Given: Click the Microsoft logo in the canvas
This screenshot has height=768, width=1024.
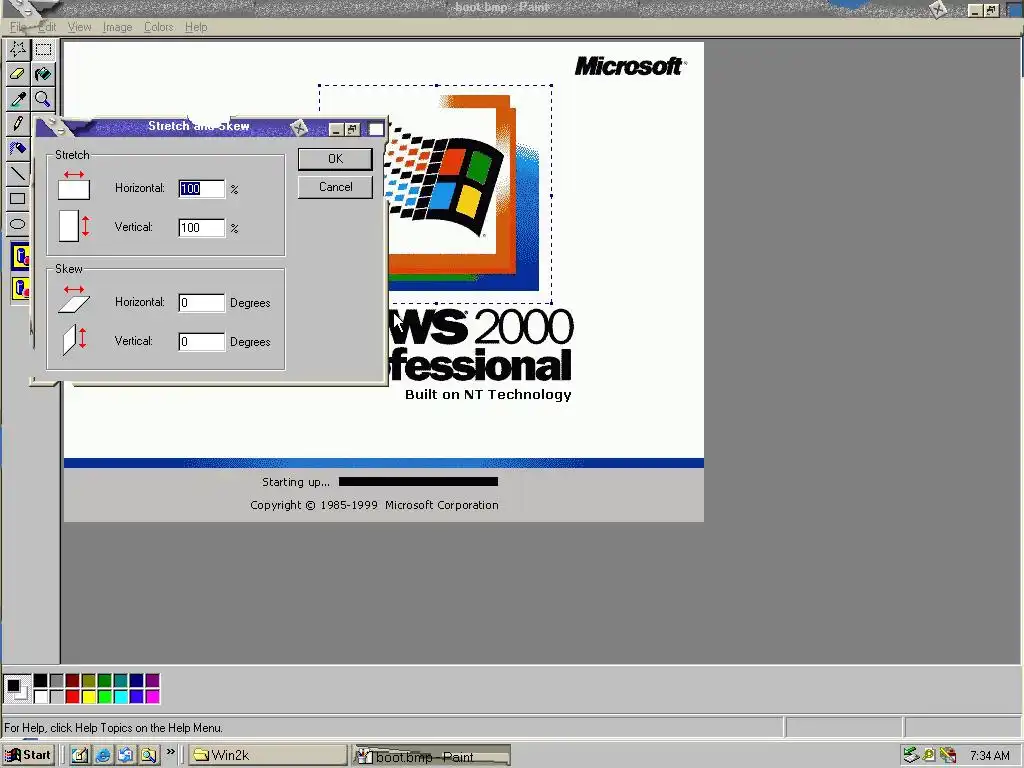Looking at the screenshot, I should pyautogui.click(x=630, y=66).
